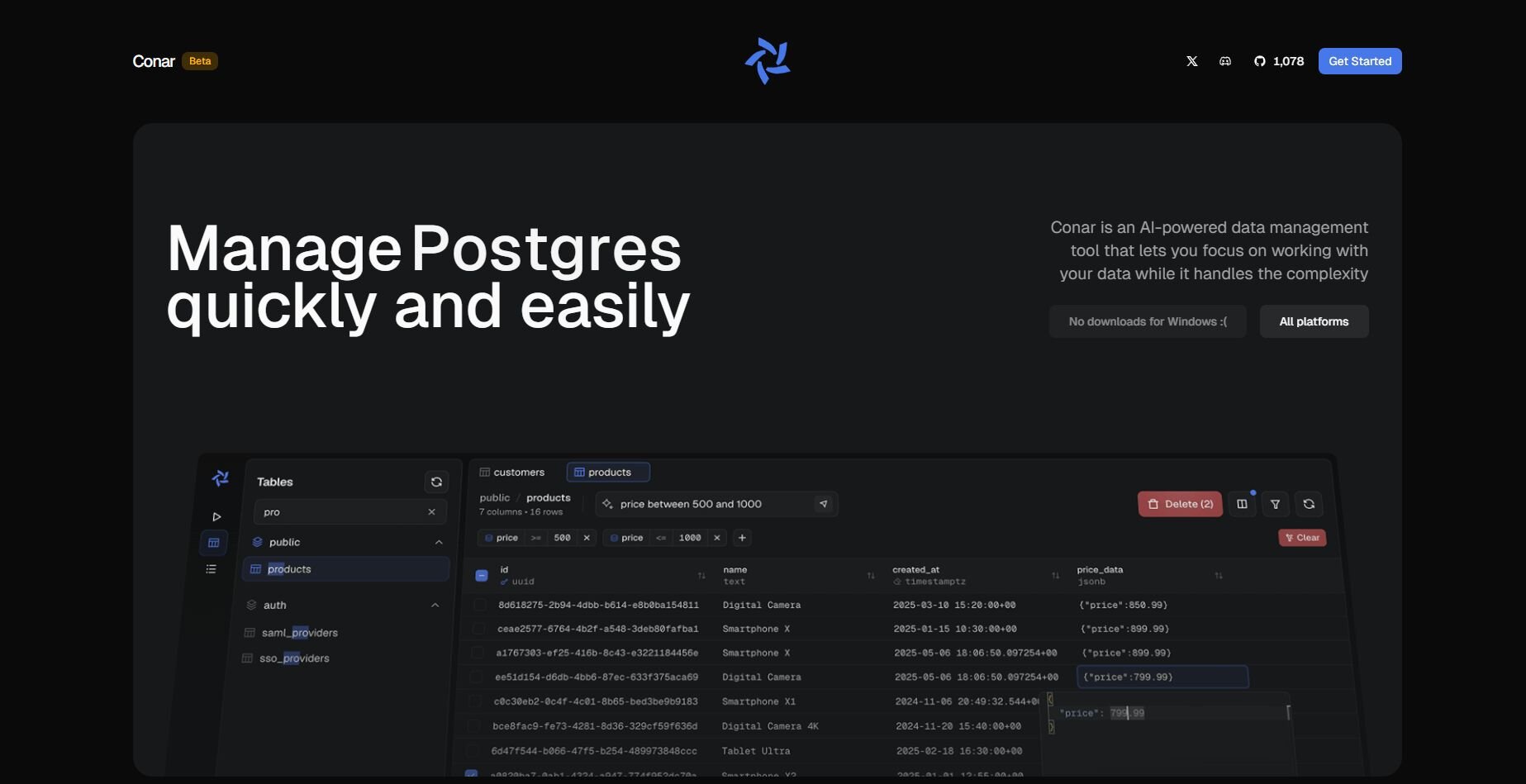Click the Conar pinwheel logo in header
This screenshot has height=784, width=1526.
pos(768,61)
